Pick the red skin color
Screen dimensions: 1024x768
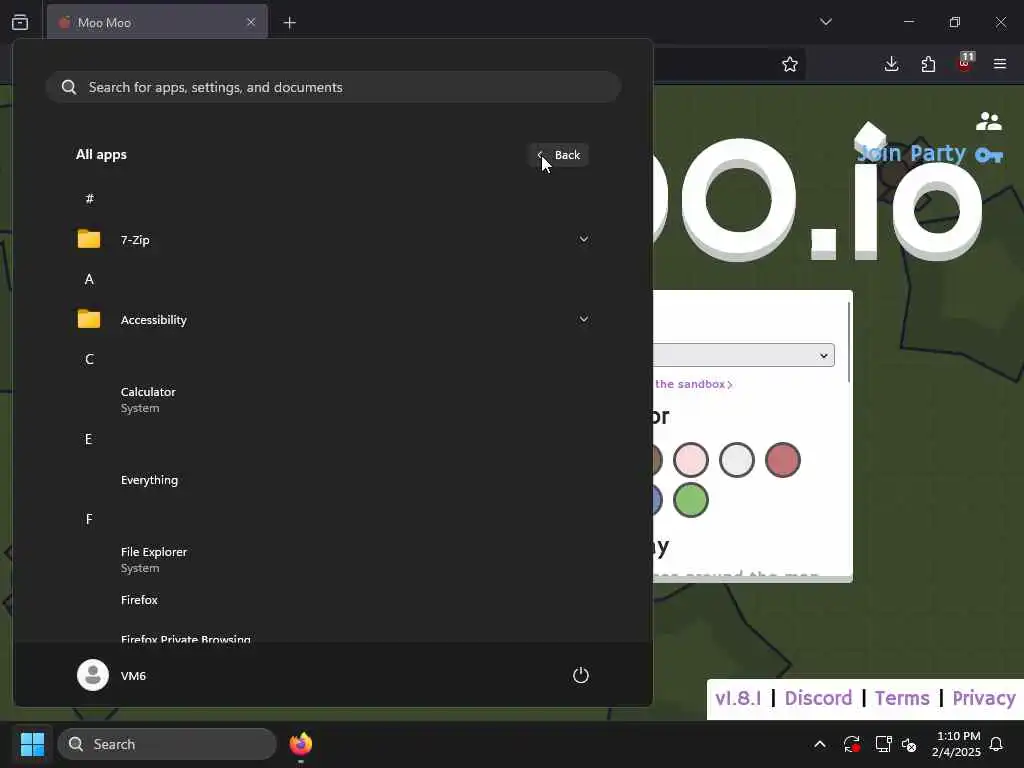[782, 460]
